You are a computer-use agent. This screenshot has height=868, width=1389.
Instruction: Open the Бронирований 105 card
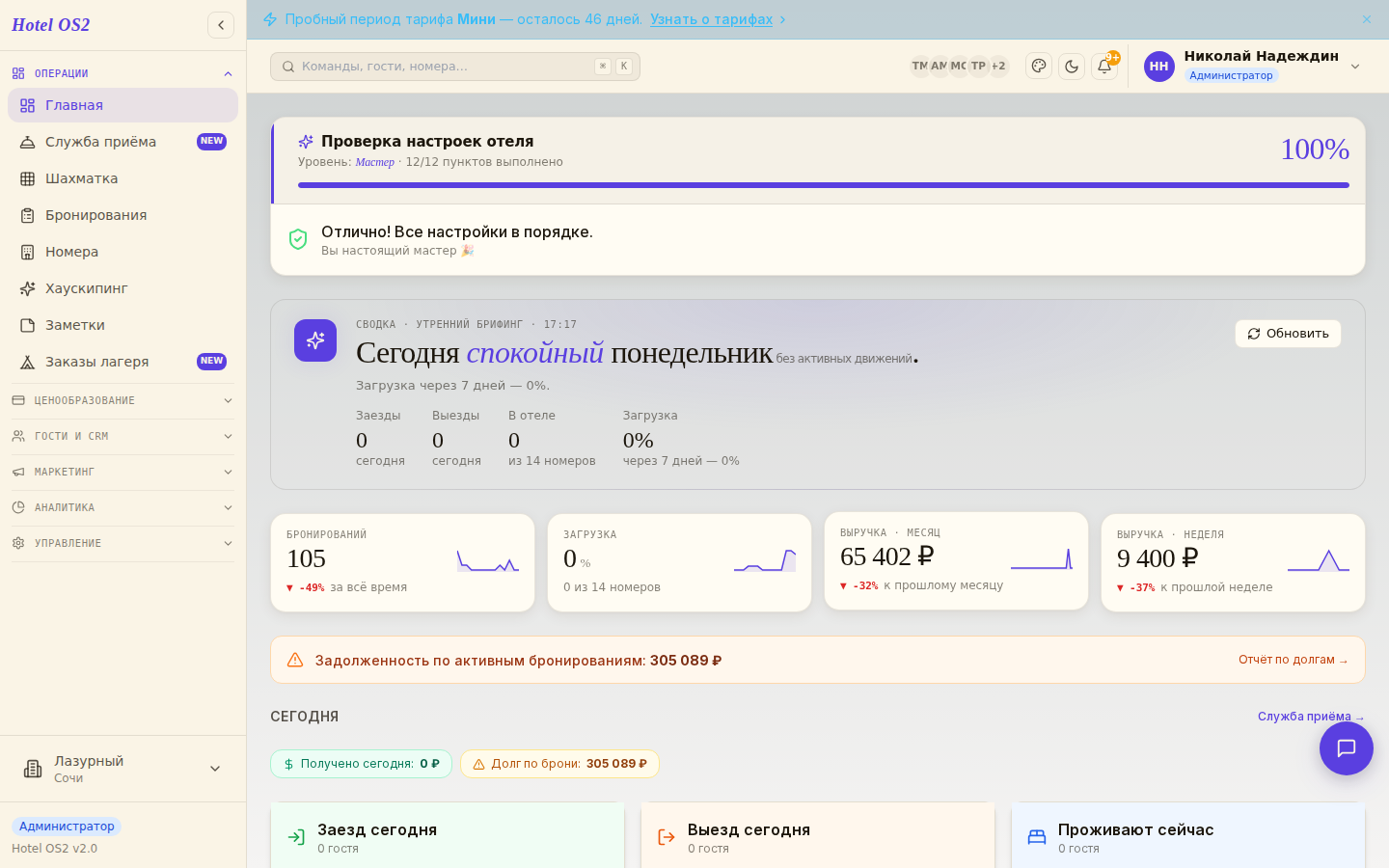point(402,562)
